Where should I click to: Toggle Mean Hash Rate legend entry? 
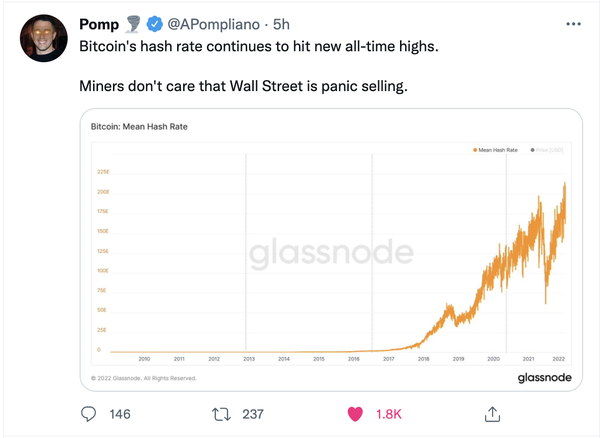tap(495, 150)
